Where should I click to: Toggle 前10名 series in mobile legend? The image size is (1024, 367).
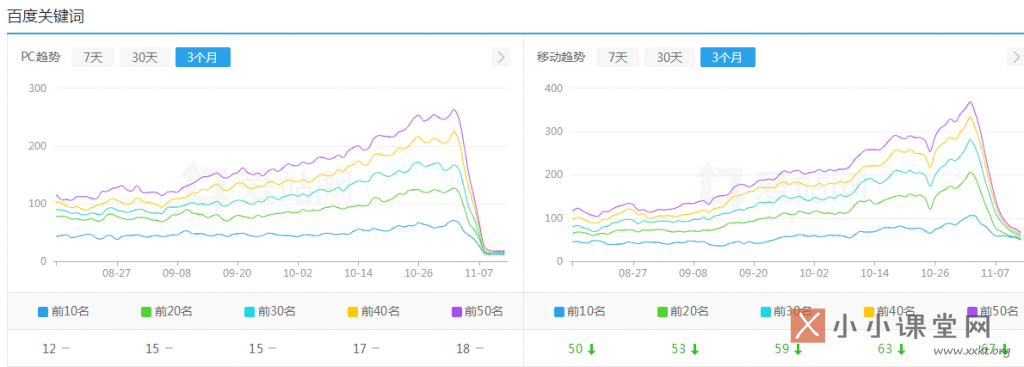(x=579, y=311)
